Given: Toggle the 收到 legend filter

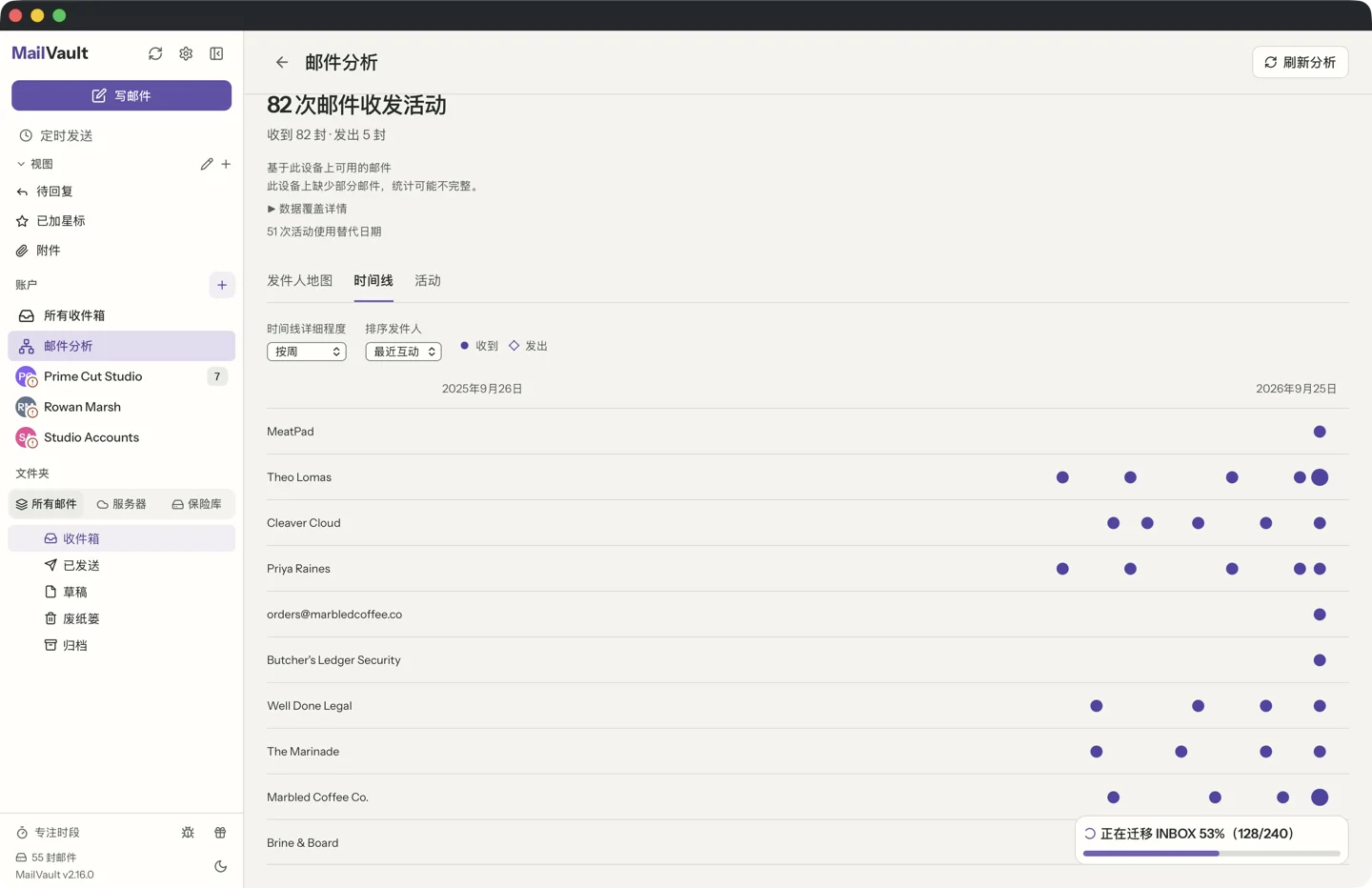Looking at the screenshot, I should [x=479, y=346].
